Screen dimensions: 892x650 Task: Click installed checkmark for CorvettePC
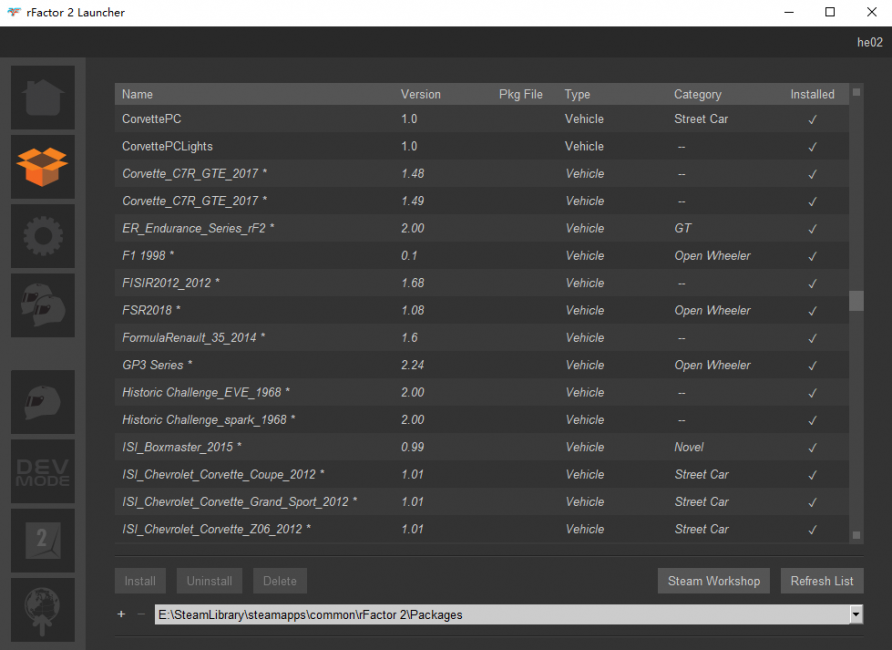click(x=812, y=119)
